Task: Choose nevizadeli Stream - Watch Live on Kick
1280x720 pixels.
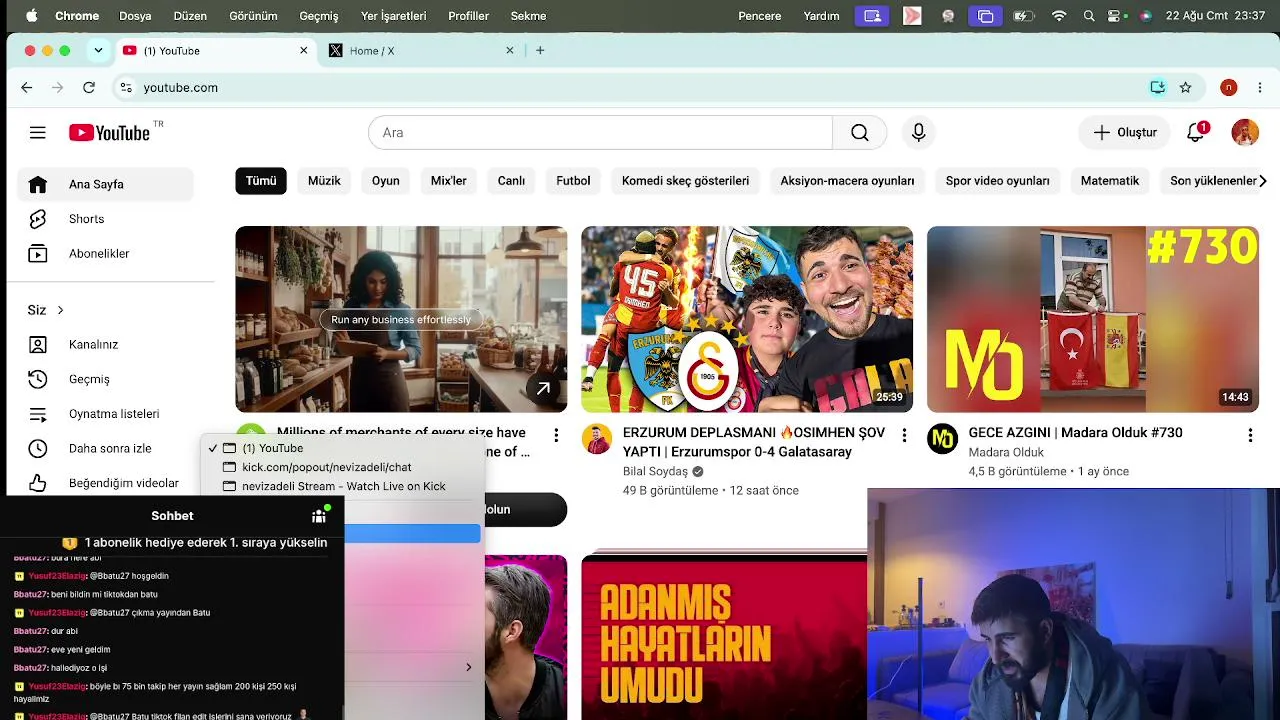Action: pyautogui.click(x=343, y=486)
